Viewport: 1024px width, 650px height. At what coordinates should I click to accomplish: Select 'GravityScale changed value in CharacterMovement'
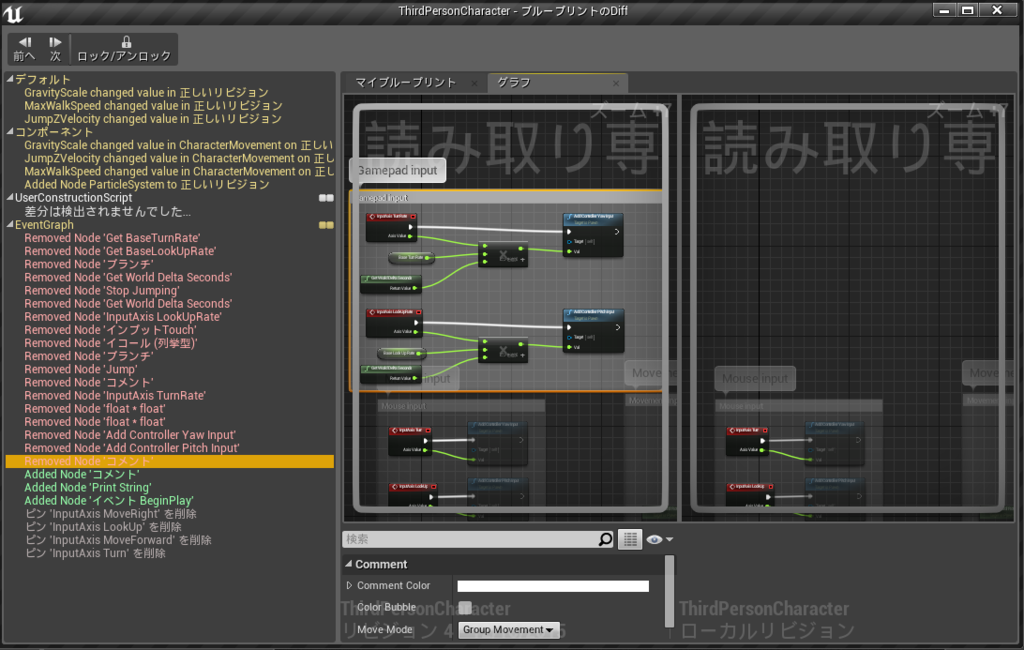tap(178, 145)
